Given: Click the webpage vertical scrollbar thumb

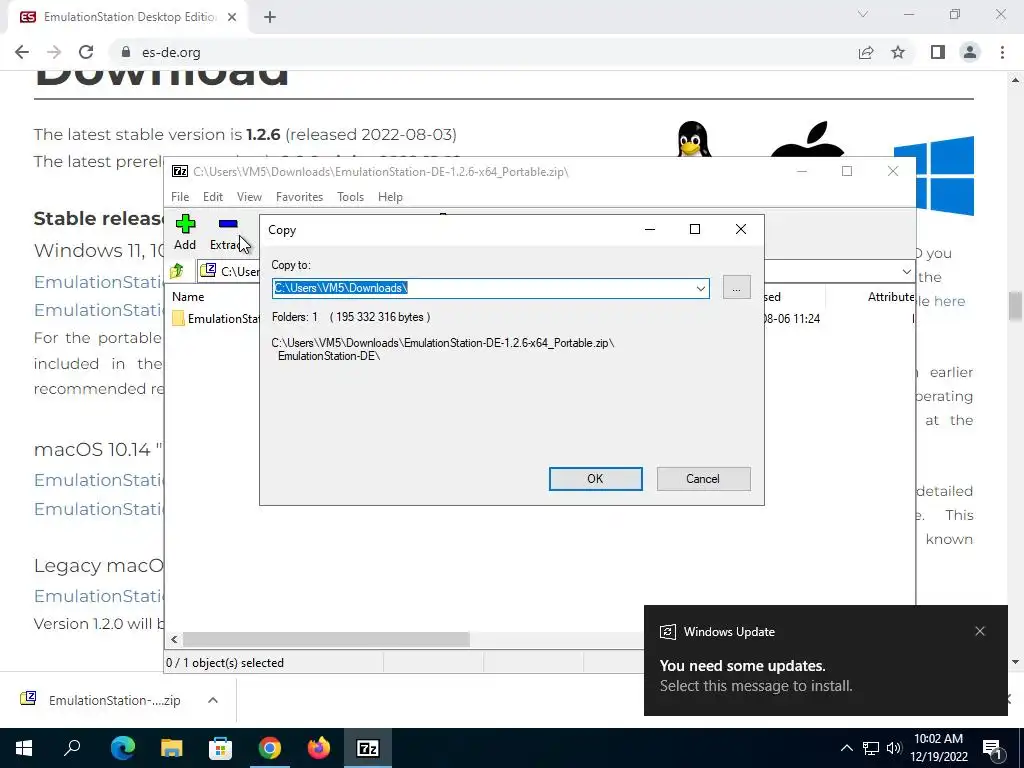Looking at the screenshot, I should pos(1015,306).
